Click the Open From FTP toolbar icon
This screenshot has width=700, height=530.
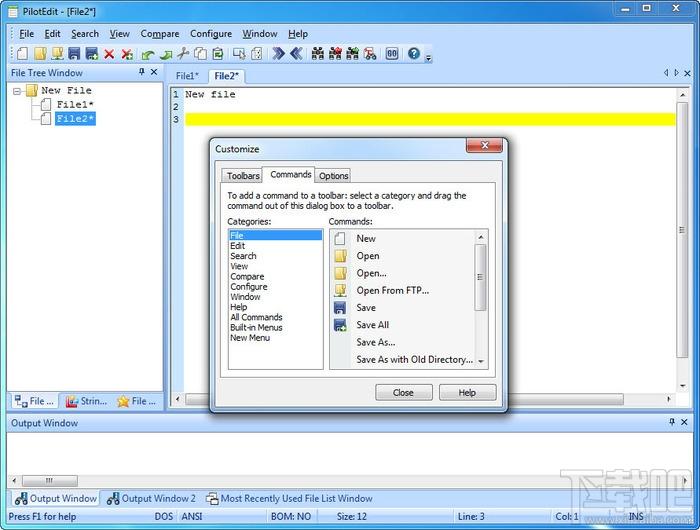click(57, 54)
